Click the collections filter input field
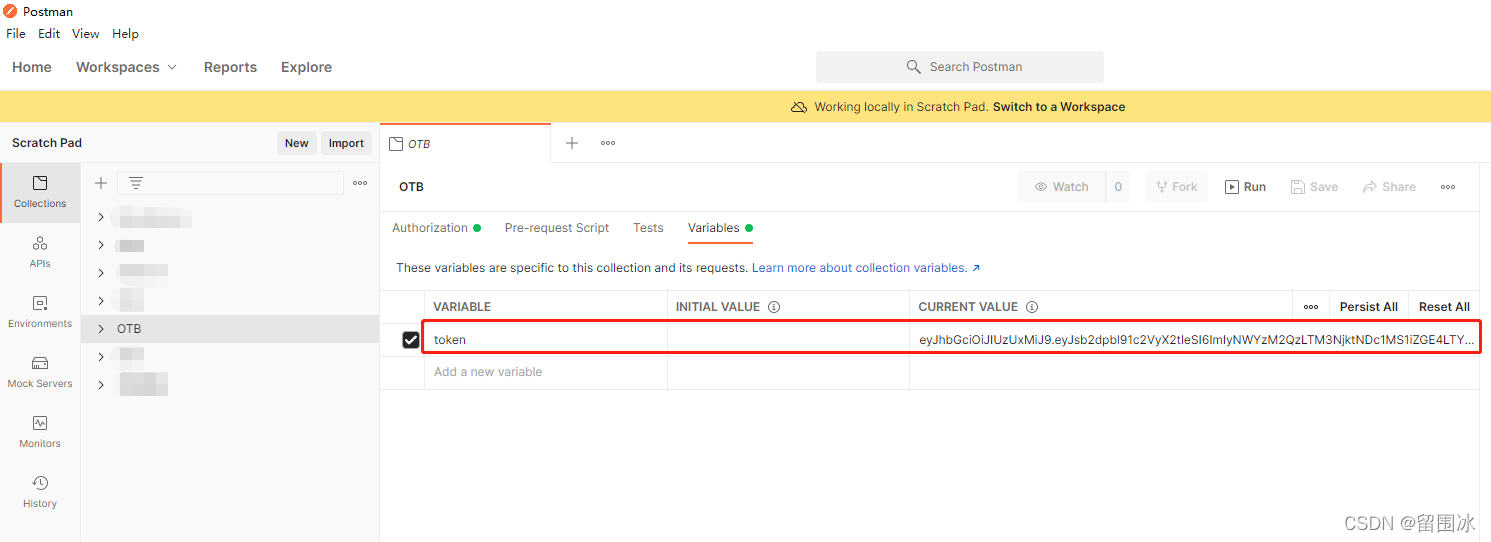 (230, 183)
